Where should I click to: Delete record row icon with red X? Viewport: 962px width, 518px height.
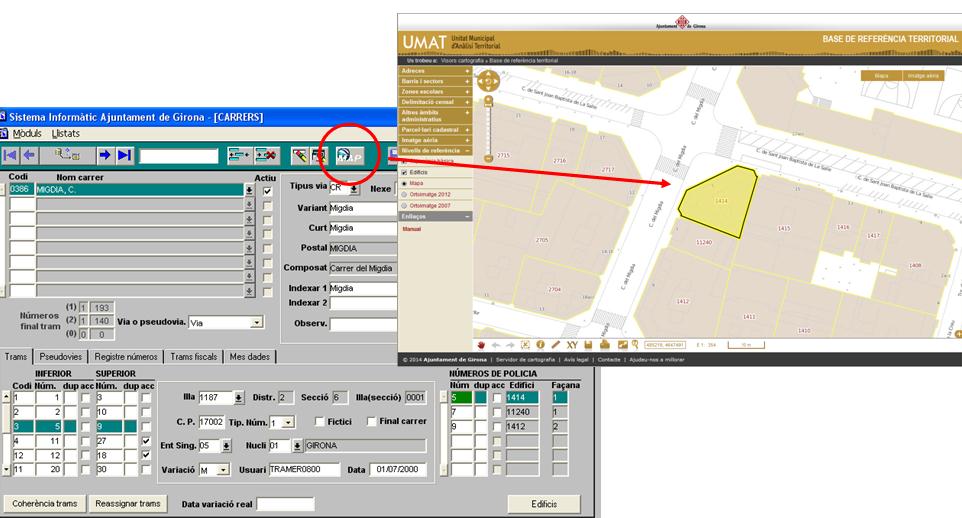(267, 155)
